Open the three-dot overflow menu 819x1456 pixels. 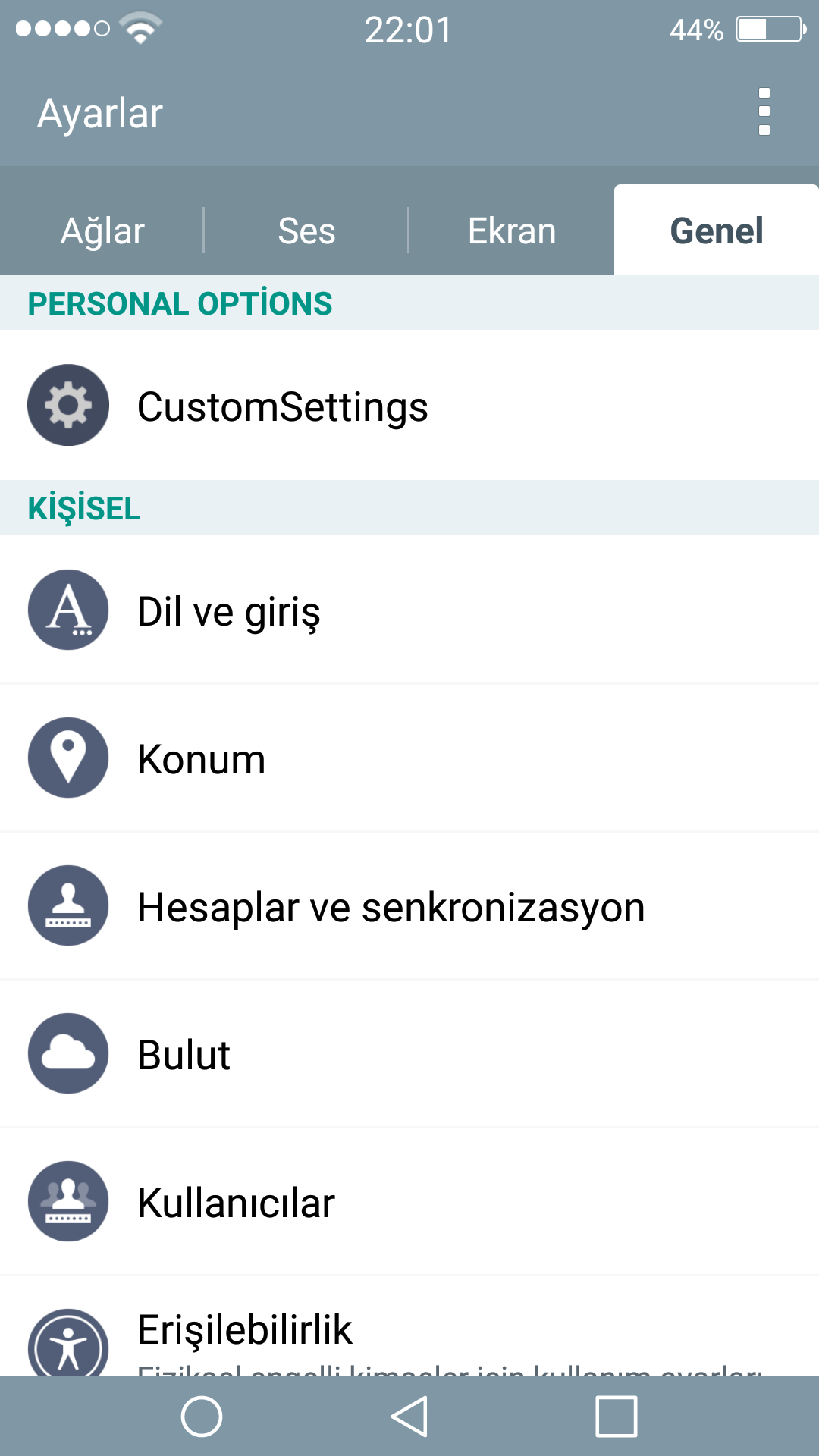pos(764,112)
